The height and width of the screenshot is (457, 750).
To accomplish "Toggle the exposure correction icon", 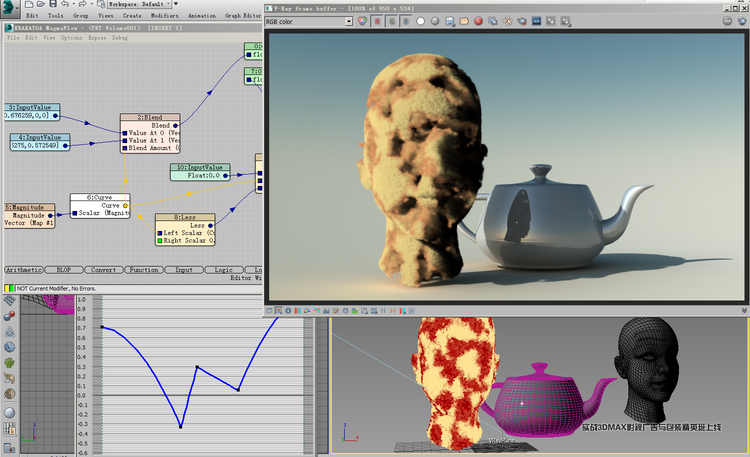I will pos(345,311).
